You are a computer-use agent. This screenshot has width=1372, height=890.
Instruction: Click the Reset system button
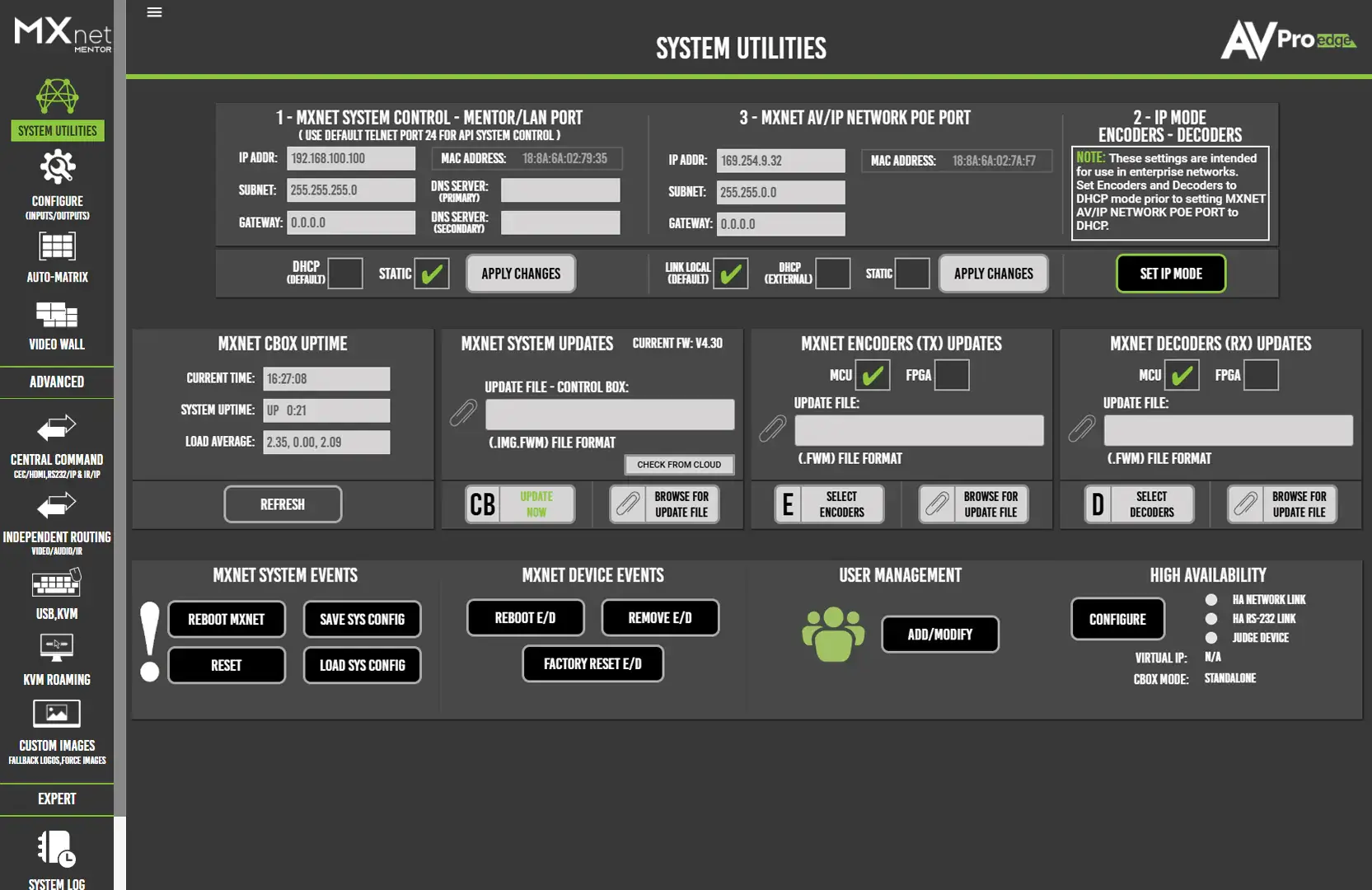coord(227,666)
